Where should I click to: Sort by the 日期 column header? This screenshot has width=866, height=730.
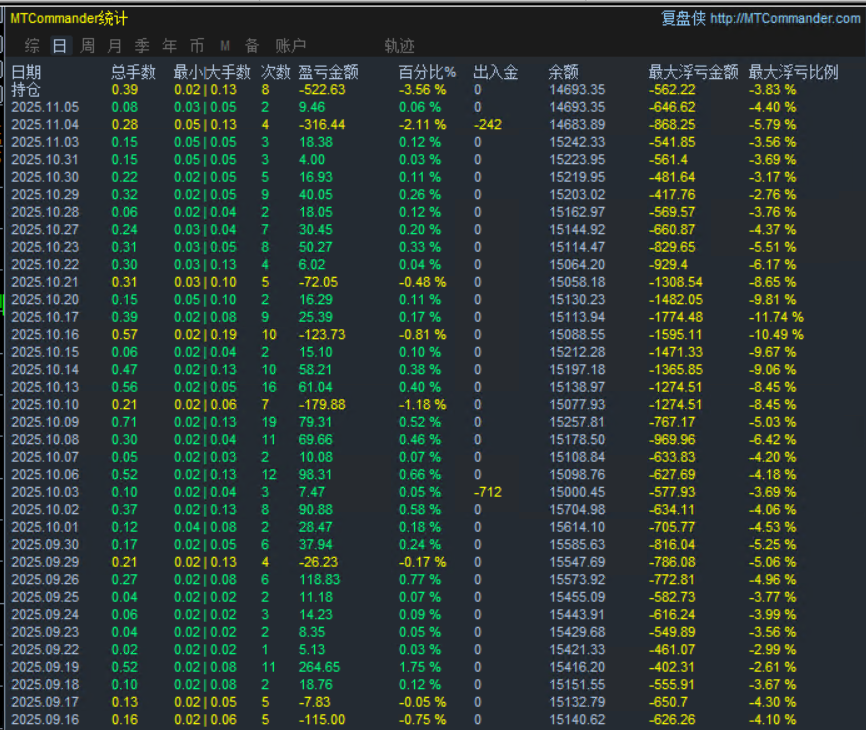coord(25,71)
